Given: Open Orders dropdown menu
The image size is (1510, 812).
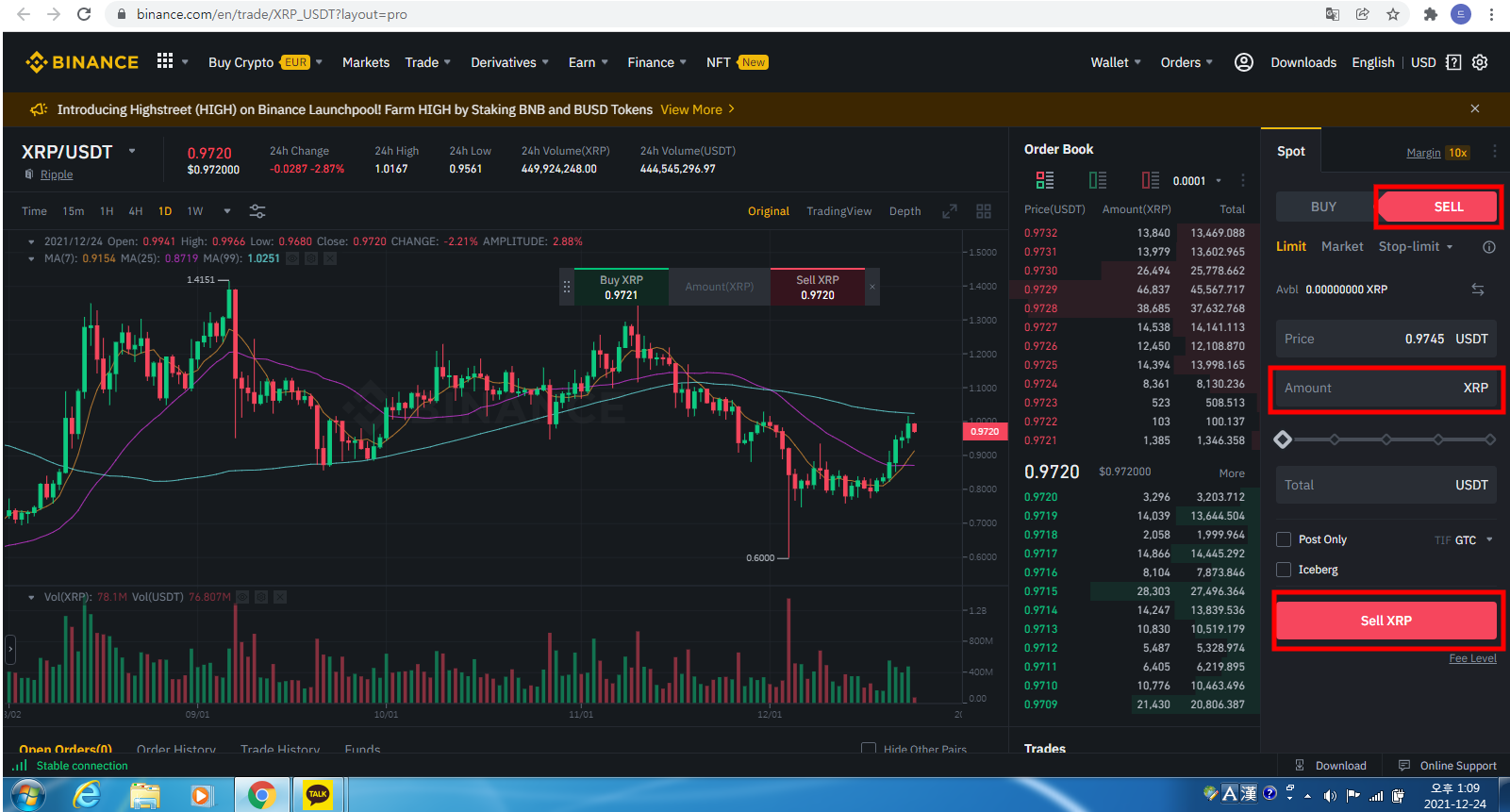Looking at the screenshot, I should click(x=1186, y=62).
